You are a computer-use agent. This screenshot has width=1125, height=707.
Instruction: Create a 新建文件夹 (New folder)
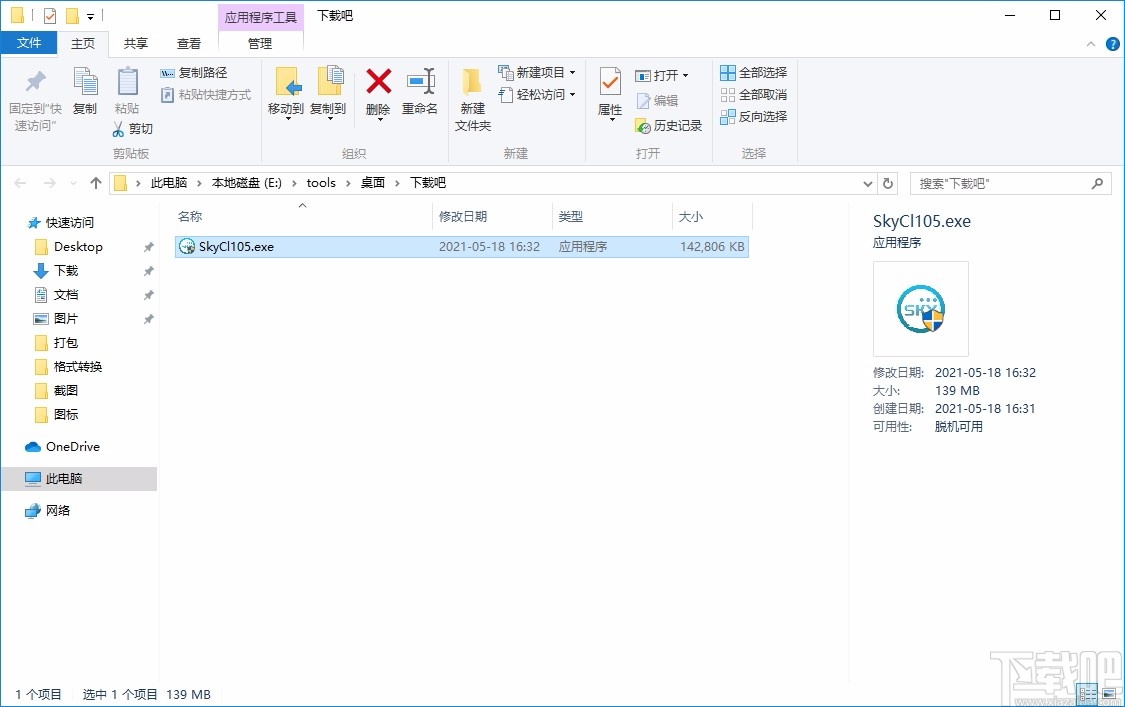tap(472, 97)
